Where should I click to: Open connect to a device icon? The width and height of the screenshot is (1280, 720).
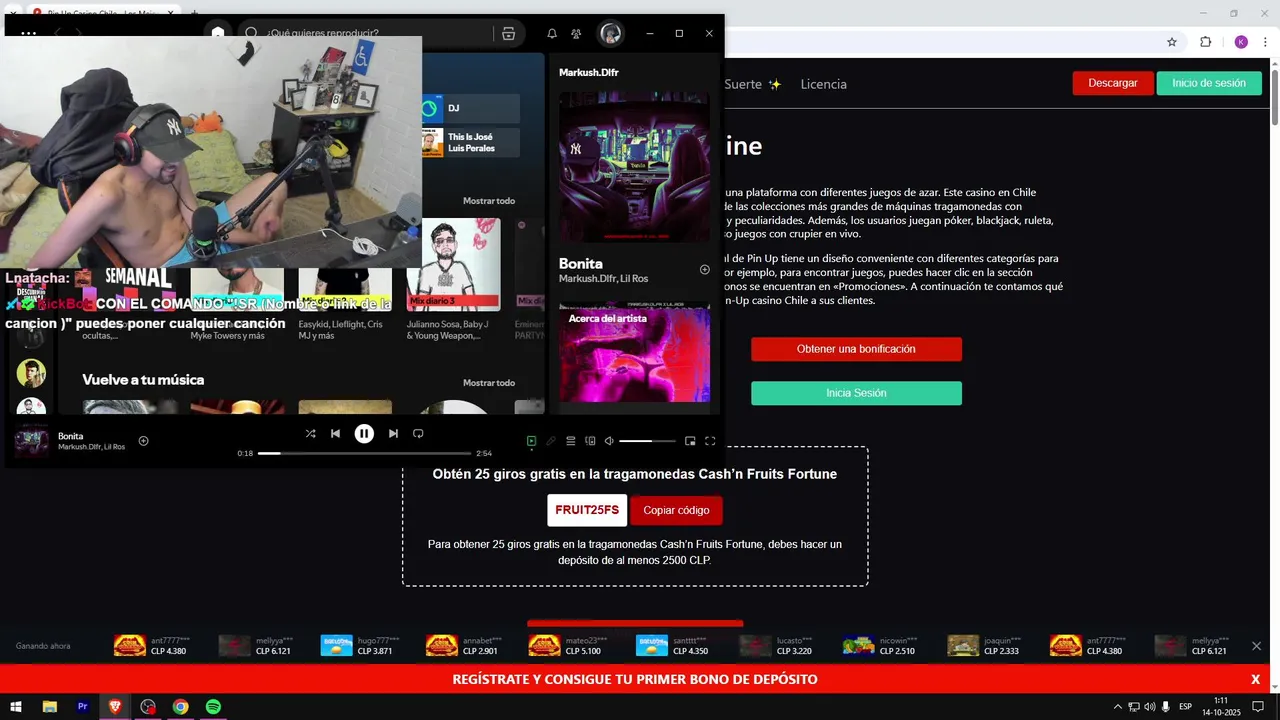click(590, 441)
